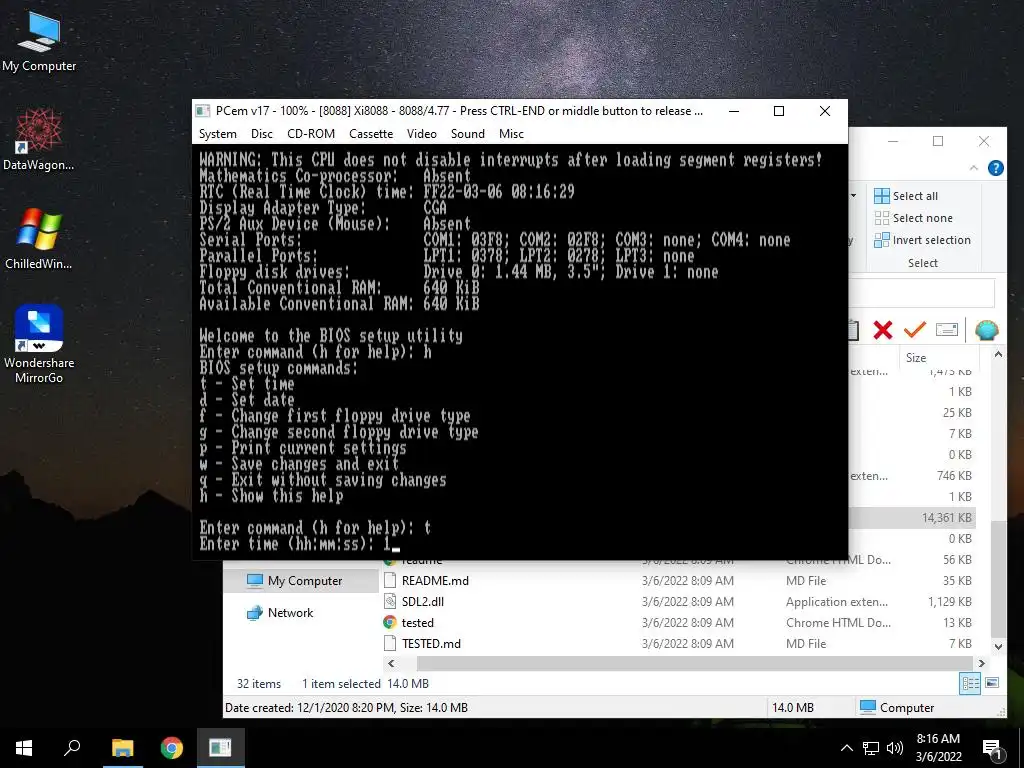Show hidden system tray icons
1024x768 pixels.
click(x=846, y=748)
